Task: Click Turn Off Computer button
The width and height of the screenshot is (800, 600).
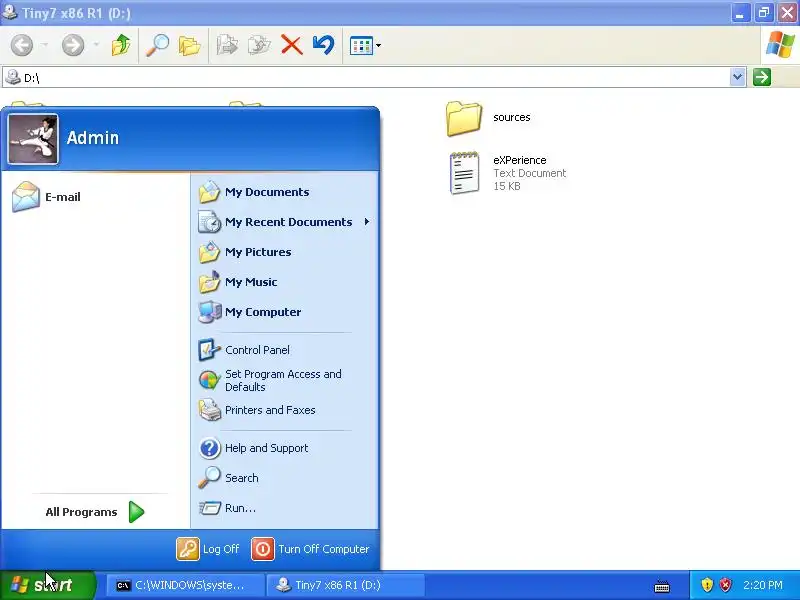Action: [310, 549]
